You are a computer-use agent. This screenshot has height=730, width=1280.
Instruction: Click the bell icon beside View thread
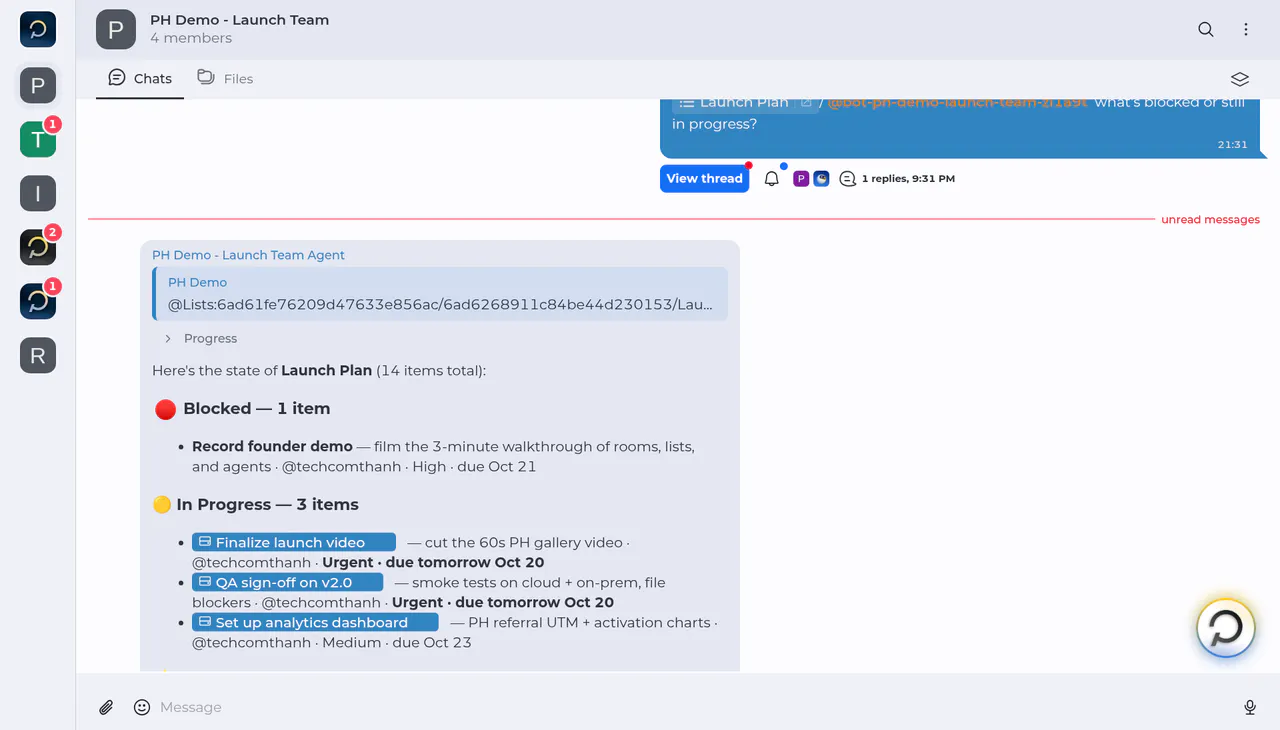point(772,179)
